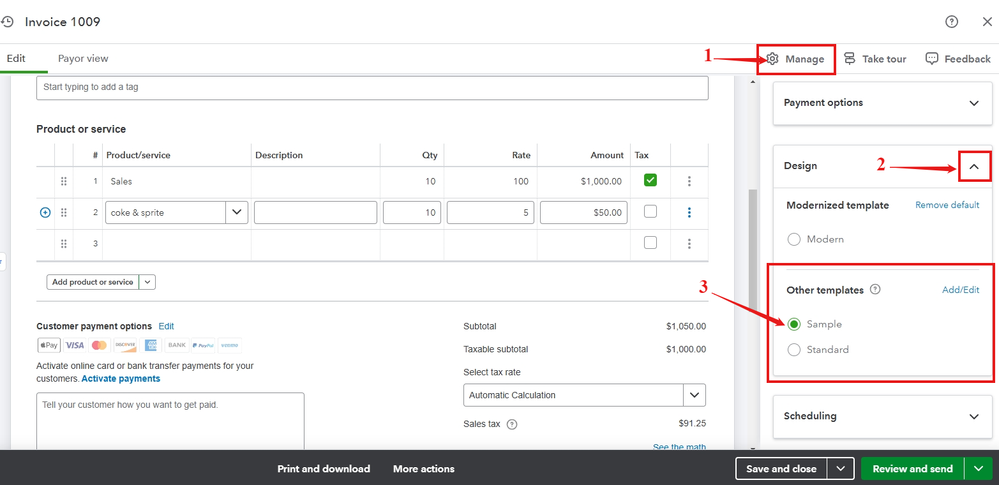Click the Save and close button
The image size is (999, 485).
click(781, 468)
